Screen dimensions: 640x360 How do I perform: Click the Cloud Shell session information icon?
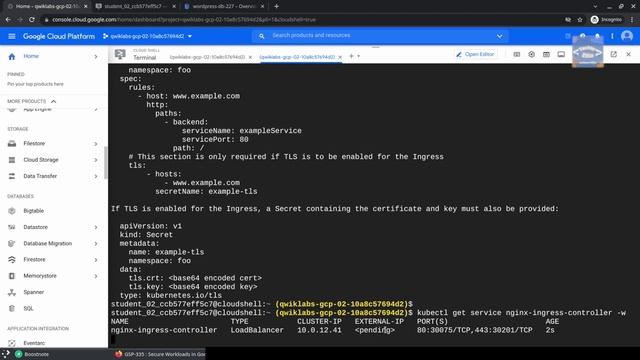point(561,54)
